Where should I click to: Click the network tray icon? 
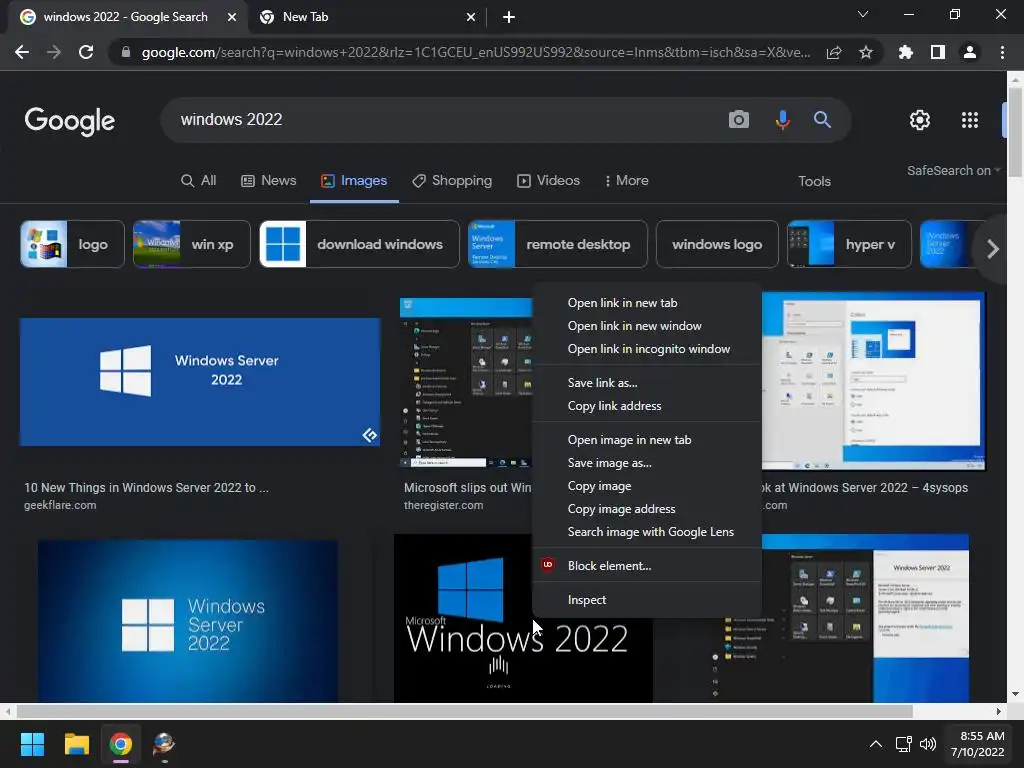903,744
